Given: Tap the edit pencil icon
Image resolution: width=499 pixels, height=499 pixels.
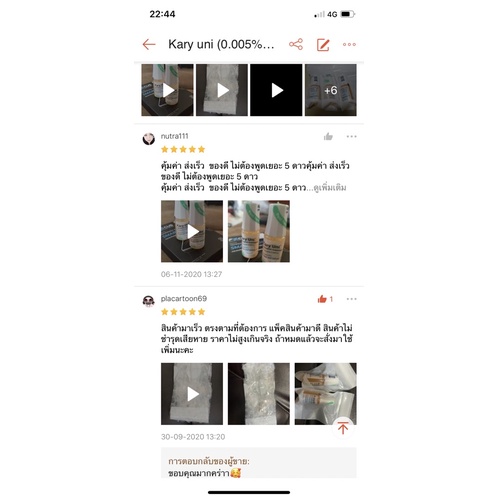Looking at the screenshot, I should [x=323, y=45].
